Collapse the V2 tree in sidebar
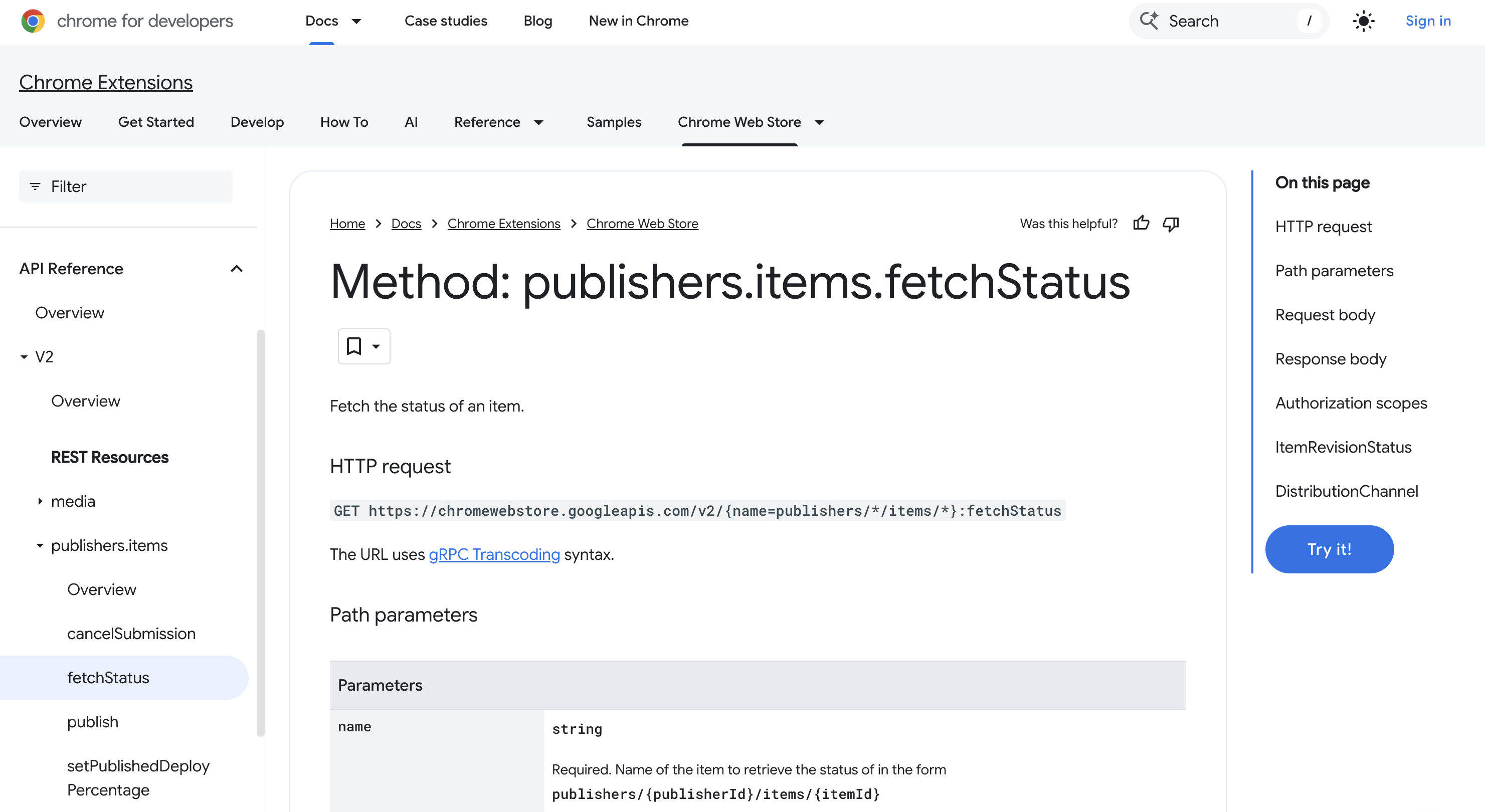The height and width of the screenshot is (812, 1485). (23, 356)
